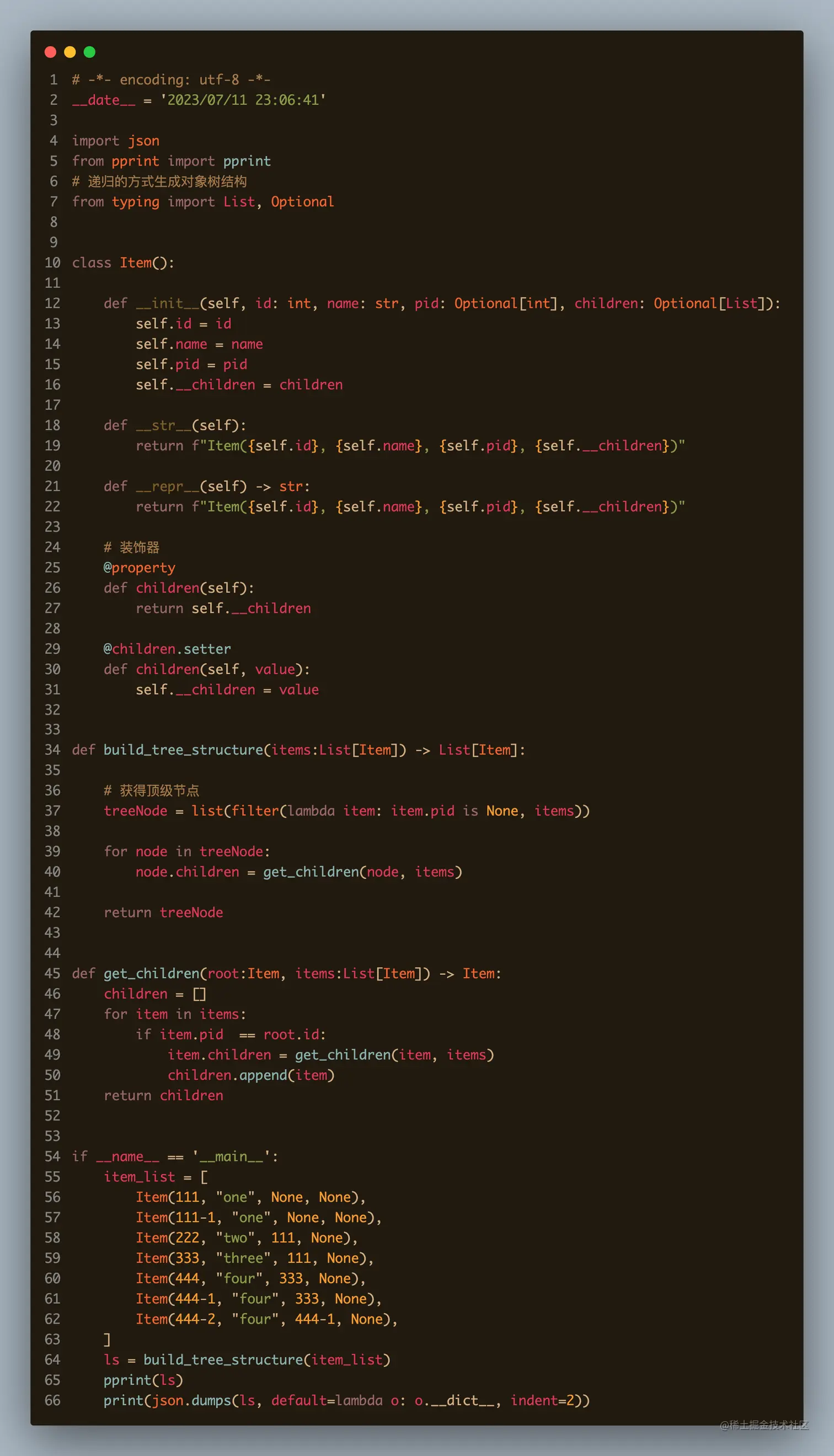Click the line 'self.id = id'

pos(183,324)
